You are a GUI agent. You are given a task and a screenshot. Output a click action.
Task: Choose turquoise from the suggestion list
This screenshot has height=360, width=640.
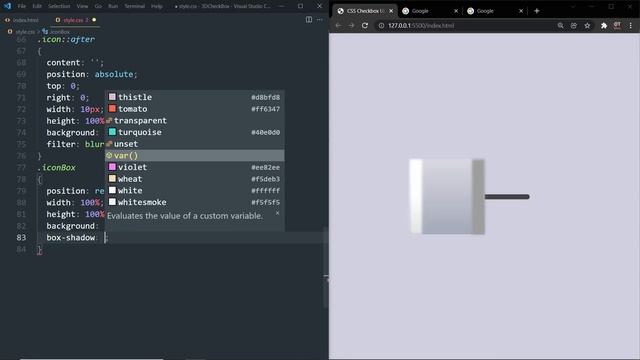coord(195,132)
